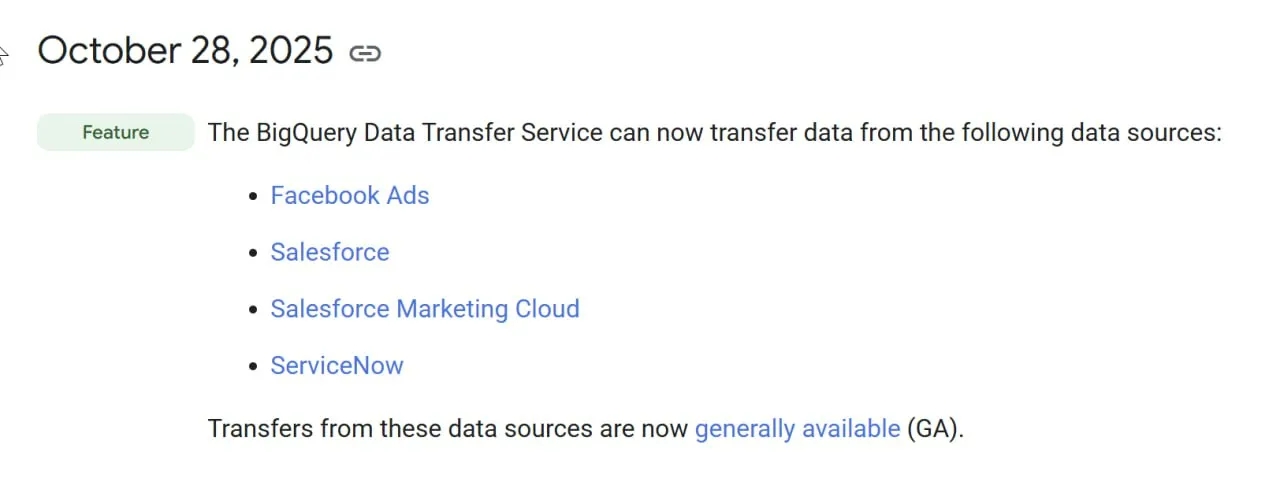Click the October 28, 2025 heading
The height and width of the screenshot is (493, 1280).
tap(185, 50)
